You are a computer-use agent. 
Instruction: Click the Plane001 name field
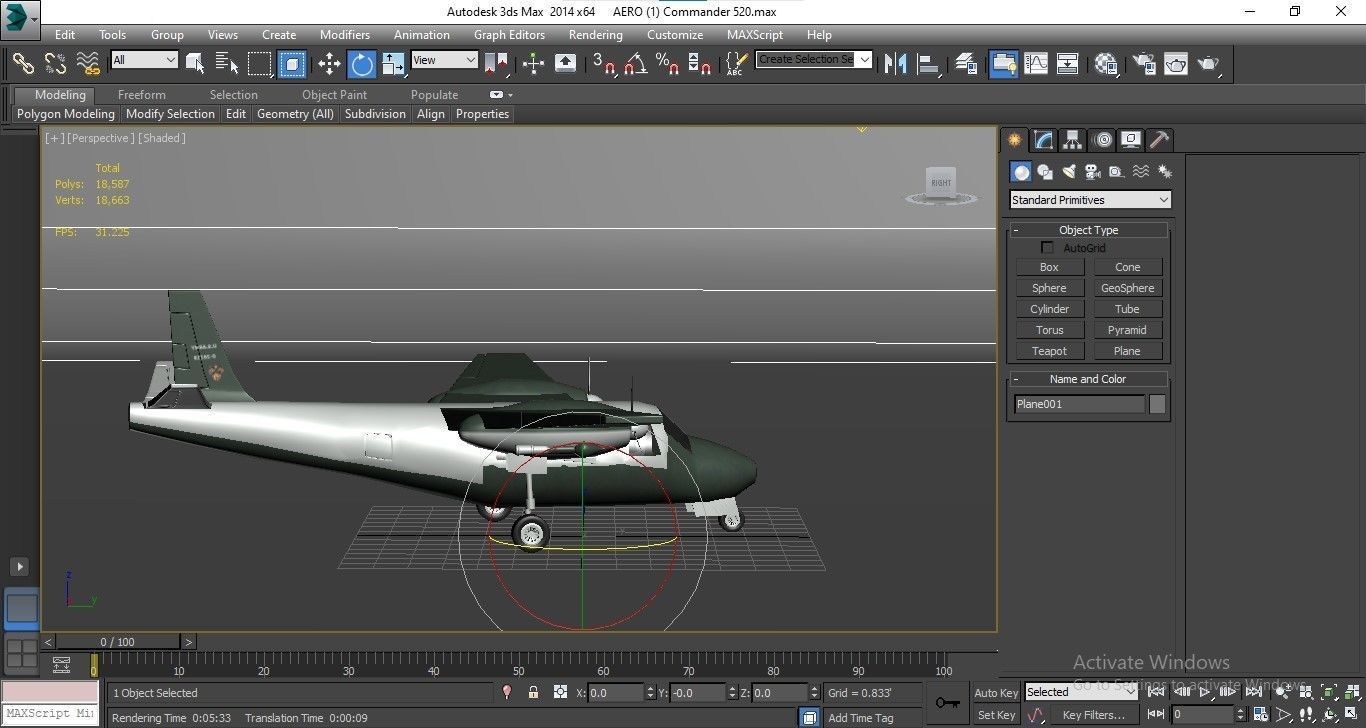pyautogui.click(x=1079, y=404)
